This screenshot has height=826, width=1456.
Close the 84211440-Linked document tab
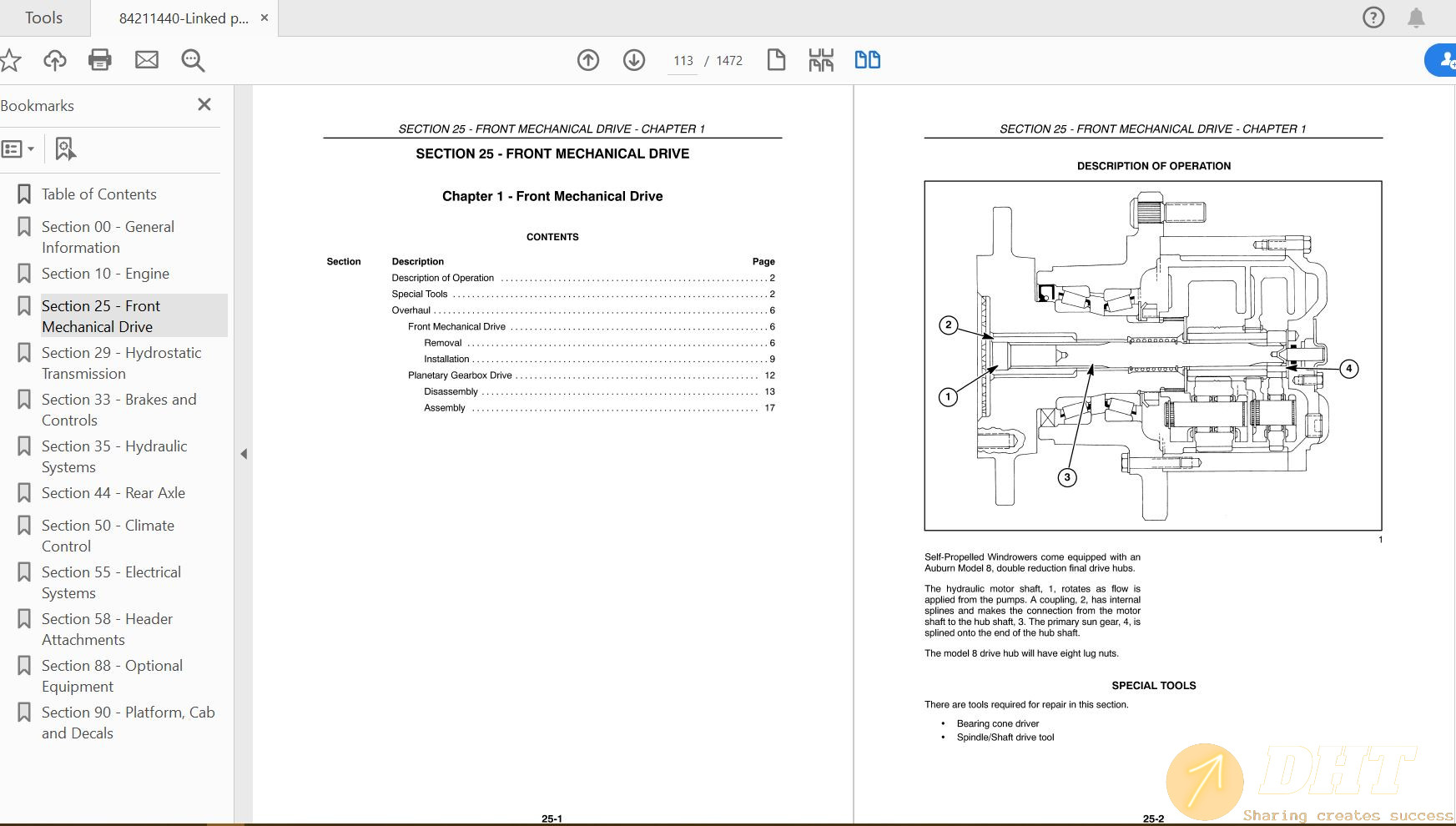click(x=264, y=18)
